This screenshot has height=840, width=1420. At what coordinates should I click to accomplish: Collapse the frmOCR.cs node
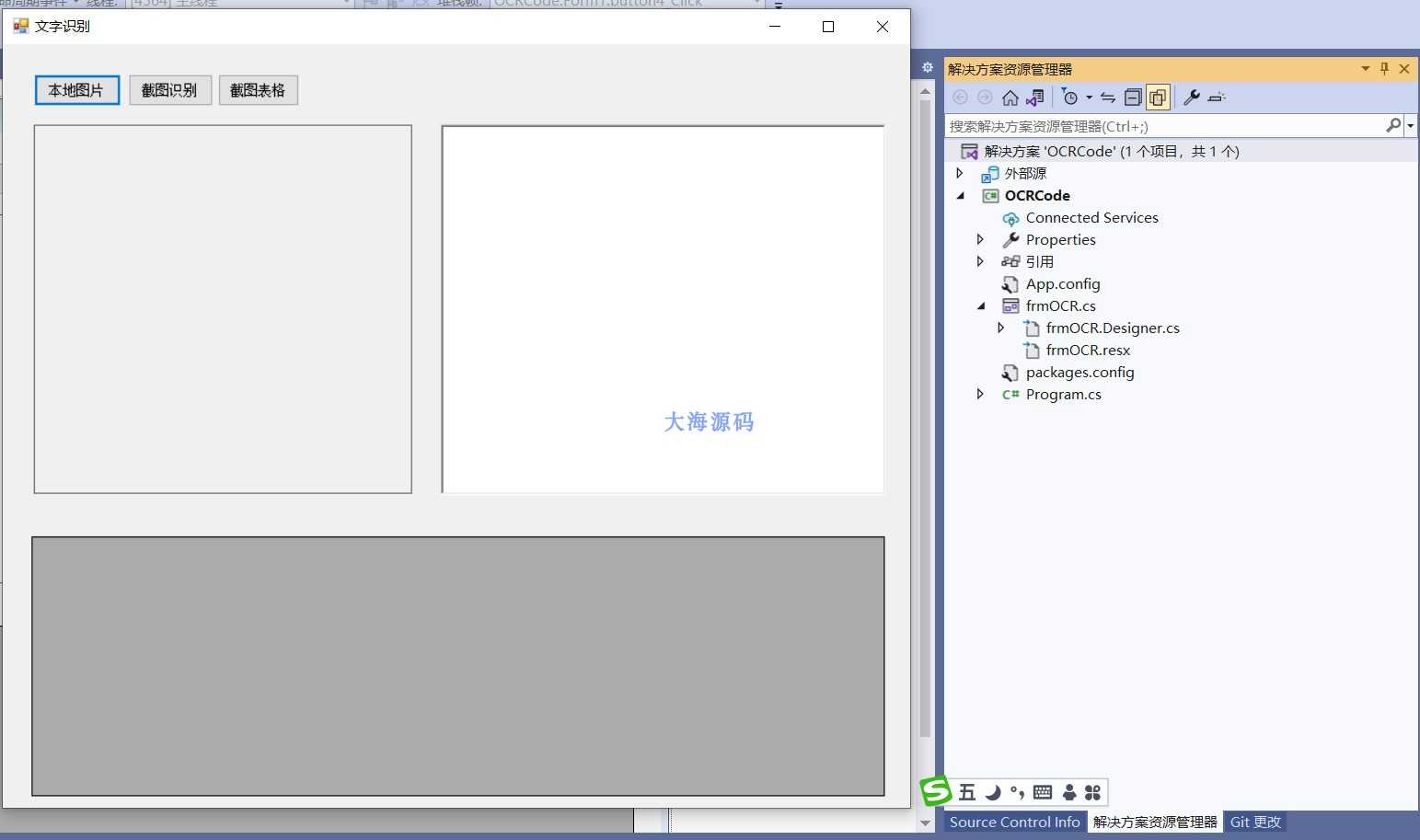point(981,305)
